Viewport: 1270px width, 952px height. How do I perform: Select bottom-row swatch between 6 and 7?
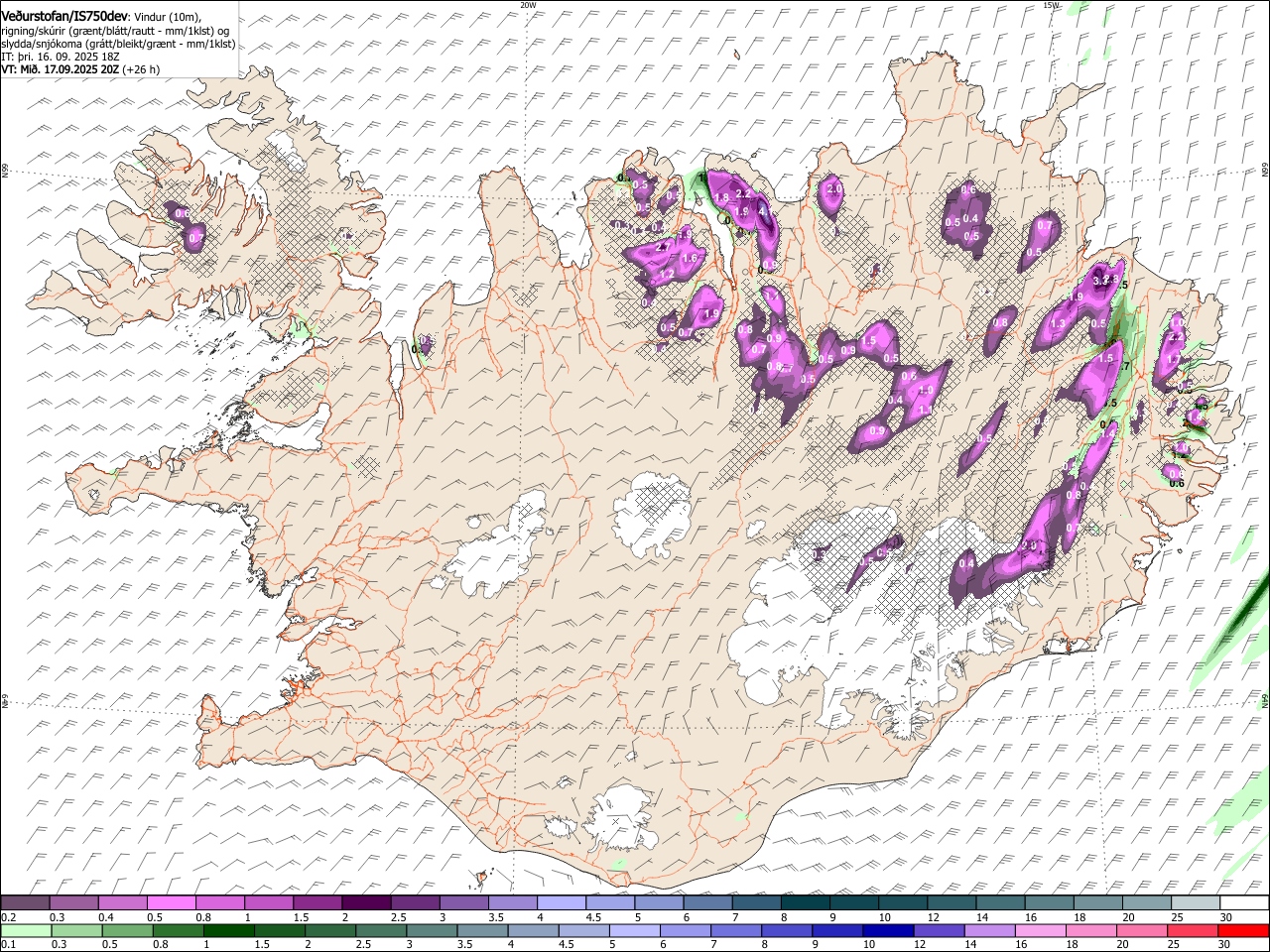686,930
